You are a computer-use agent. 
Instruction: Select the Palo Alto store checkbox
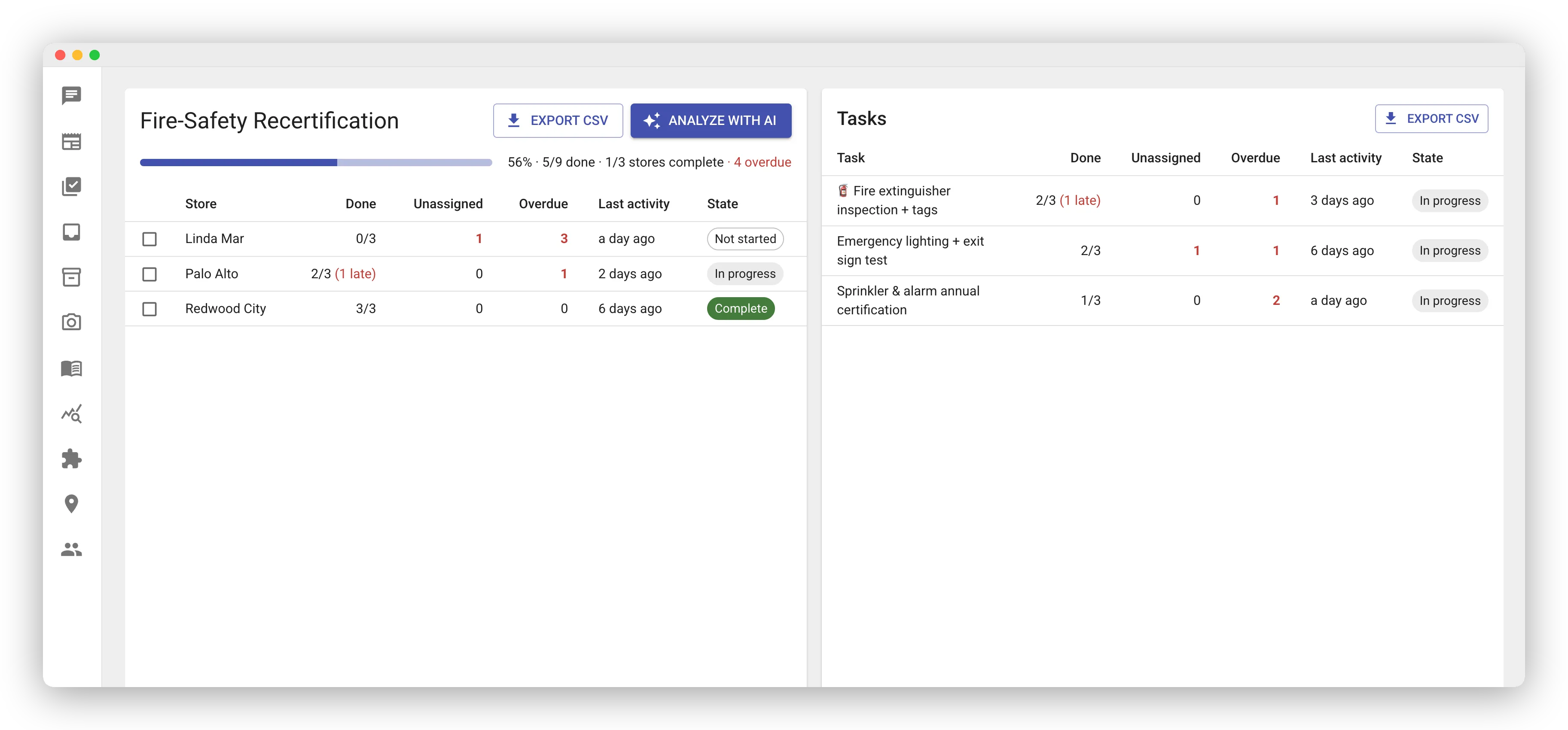(x=149, y=274)
